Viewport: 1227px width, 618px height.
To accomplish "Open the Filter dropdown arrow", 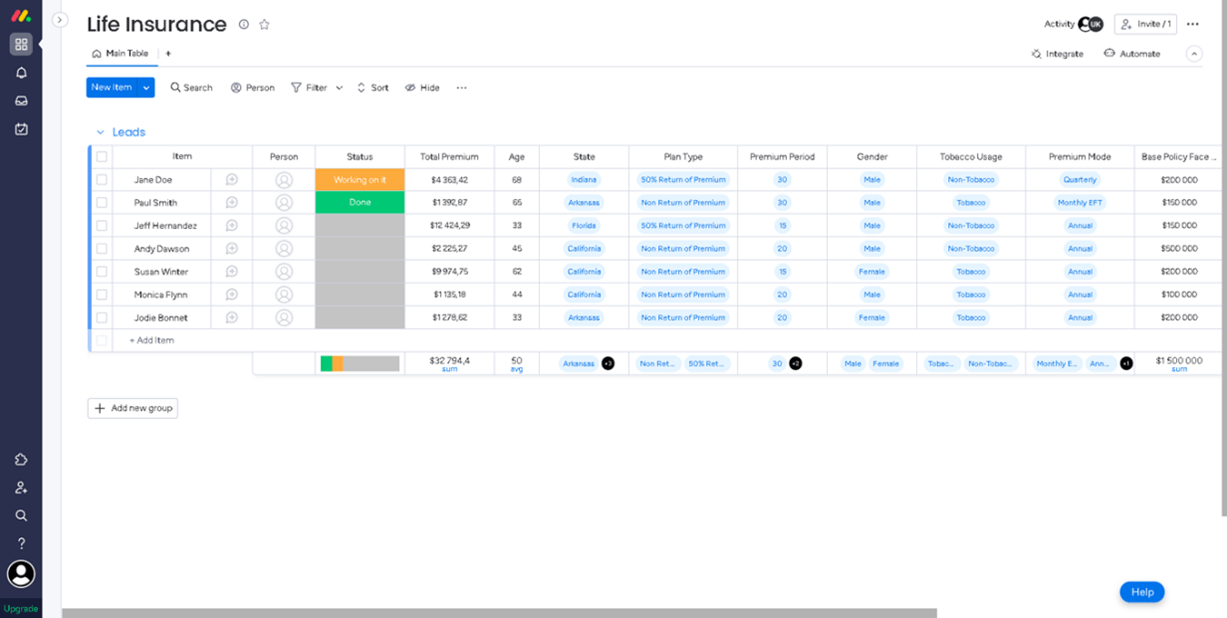I will 339,88.
